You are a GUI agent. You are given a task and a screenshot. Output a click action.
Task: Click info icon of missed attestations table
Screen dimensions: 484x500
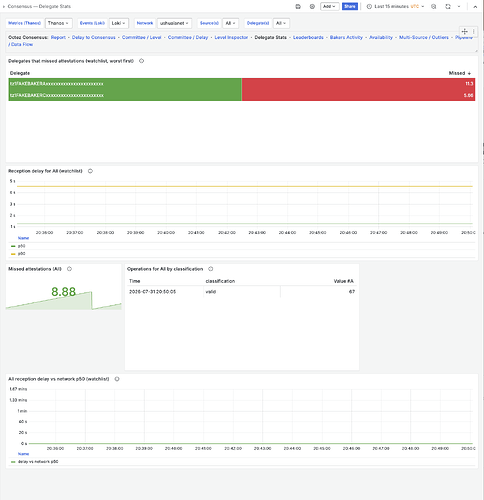coord(141,61)
